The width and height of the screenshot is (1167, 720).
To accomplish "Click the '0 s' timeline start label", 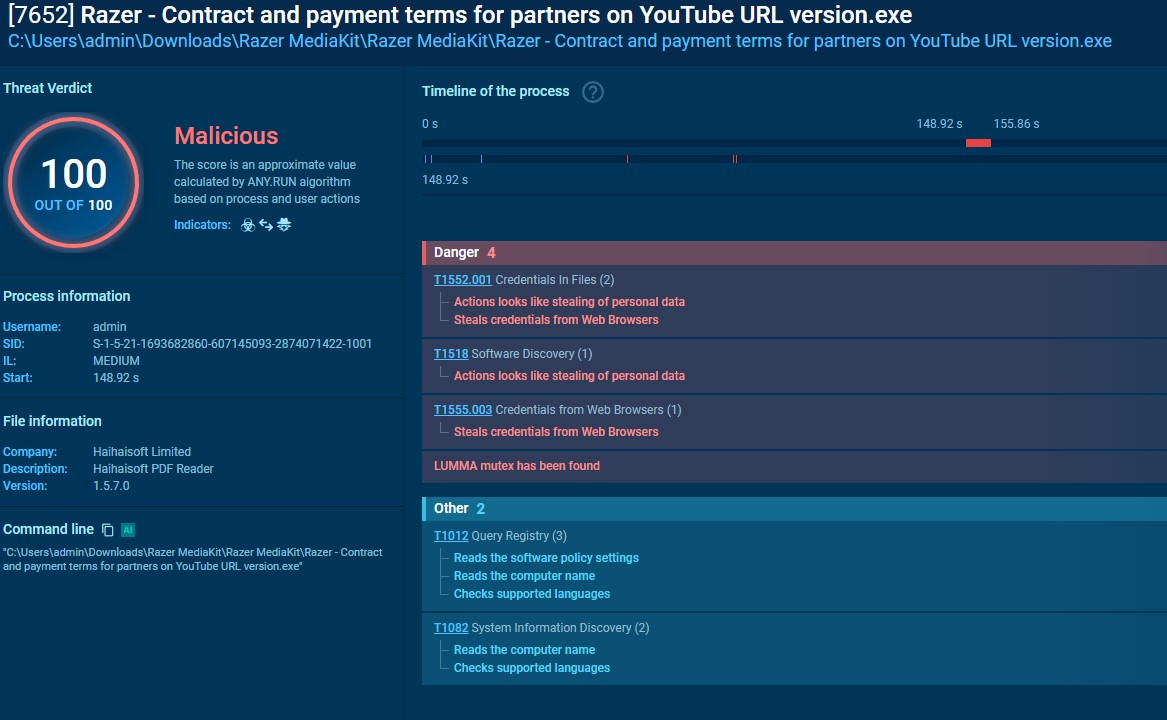I will 430,124.
